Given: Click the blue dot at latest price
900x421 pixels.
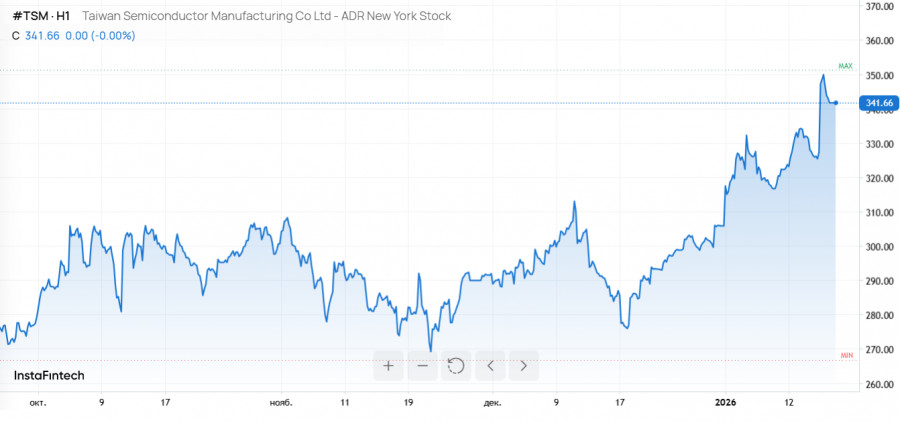Looking at the screenshot, I should 836,103.
